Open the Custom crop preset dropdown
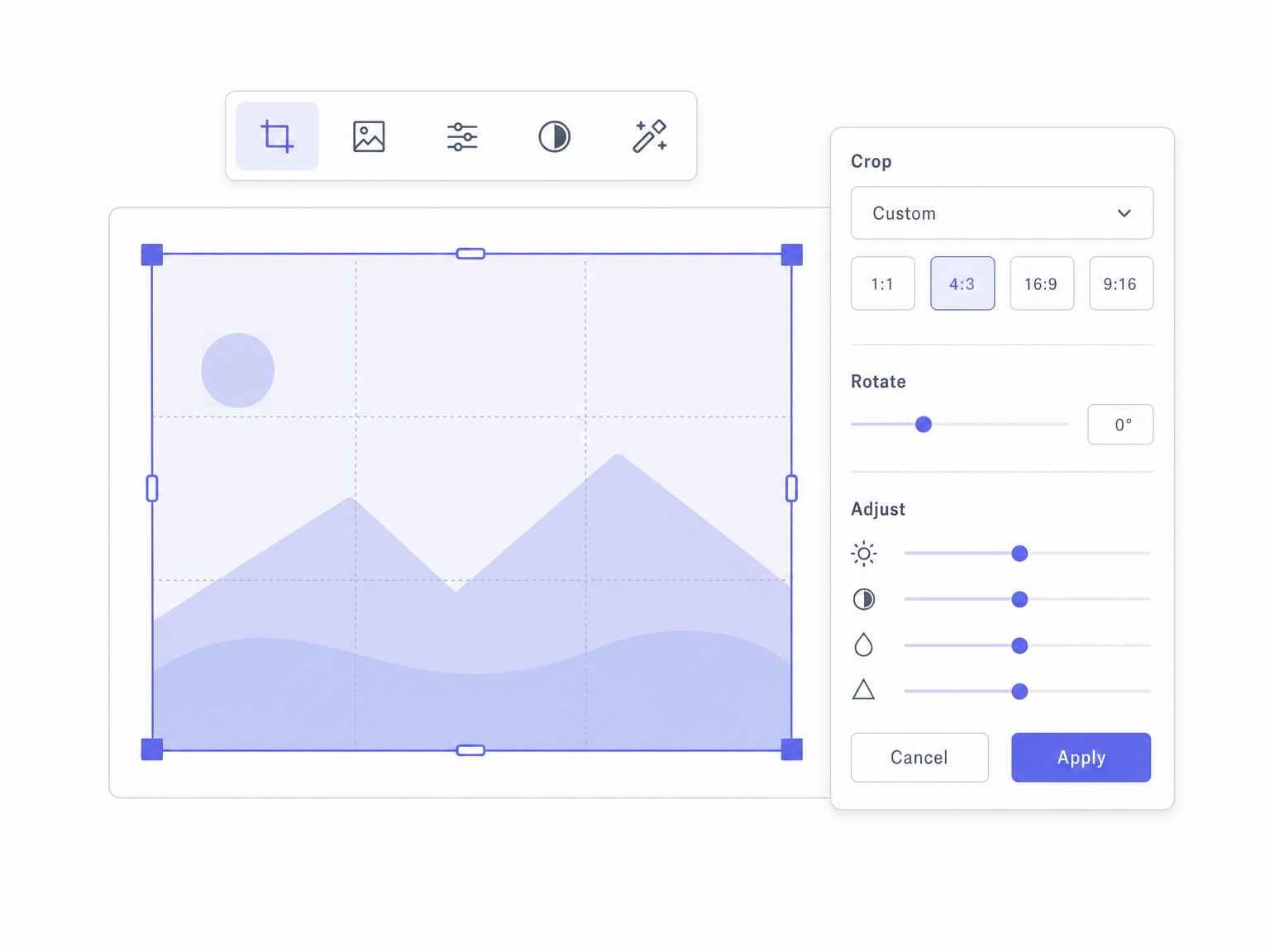 [x=1002, y=213]
